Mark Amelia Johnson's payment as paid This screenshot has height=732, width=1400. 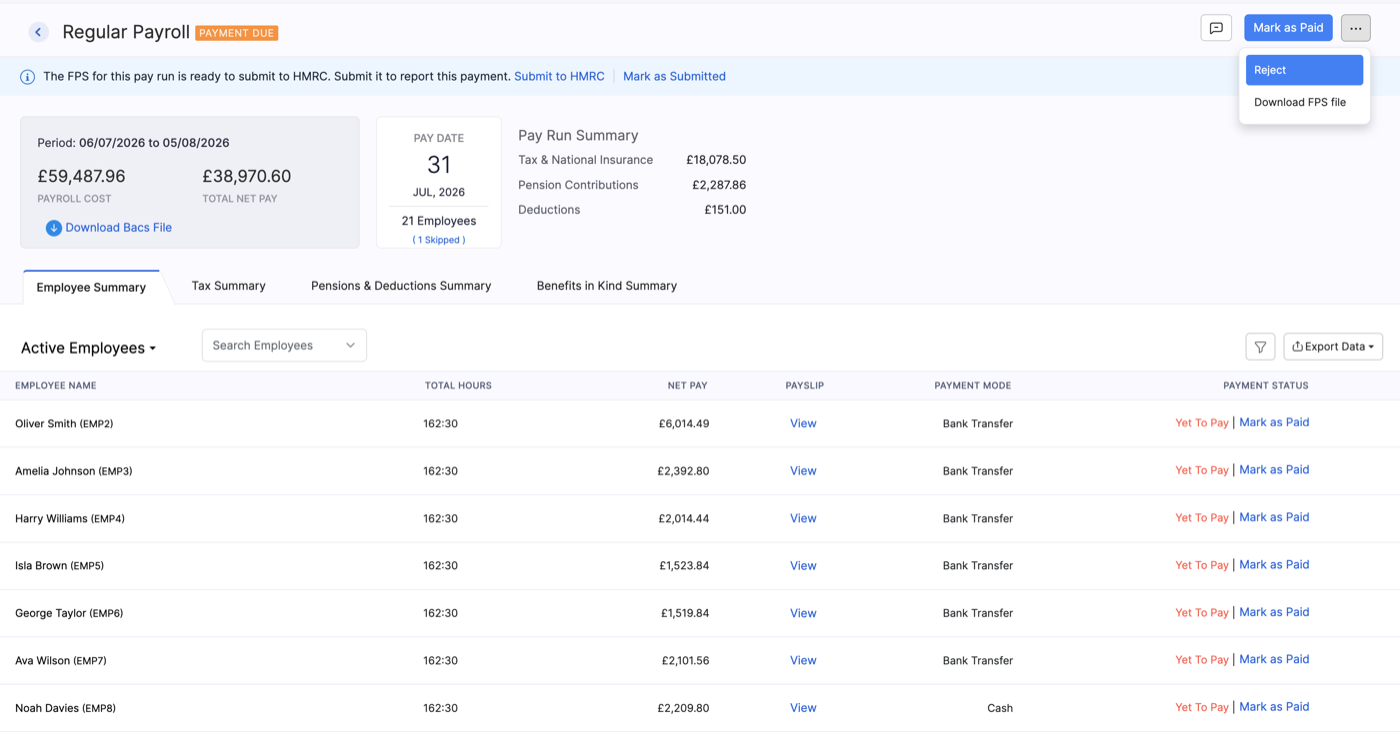(1274, 470)
